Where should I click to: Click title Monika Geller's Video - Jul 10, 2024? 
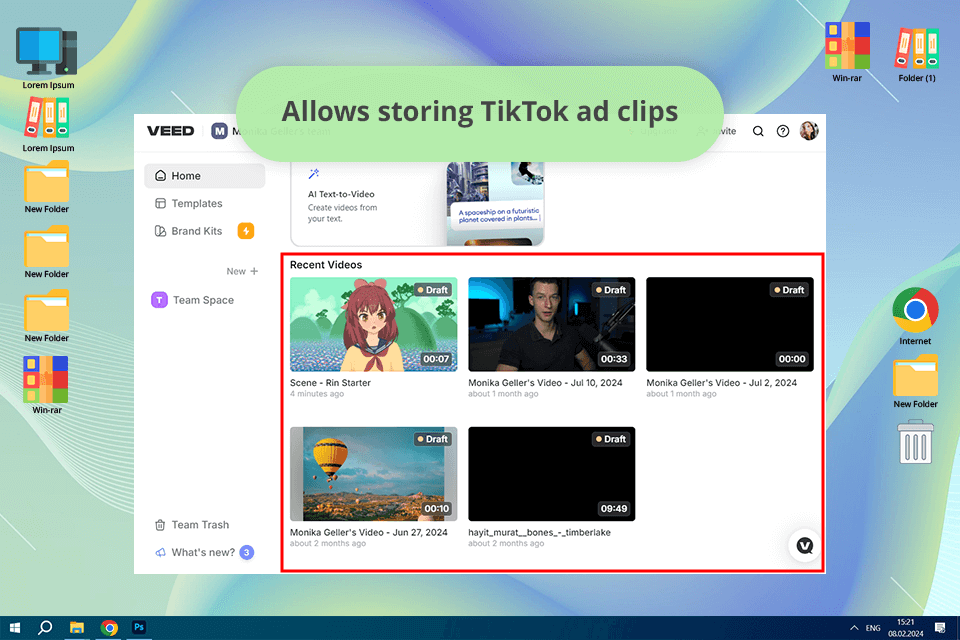click(x=545, y=383)
